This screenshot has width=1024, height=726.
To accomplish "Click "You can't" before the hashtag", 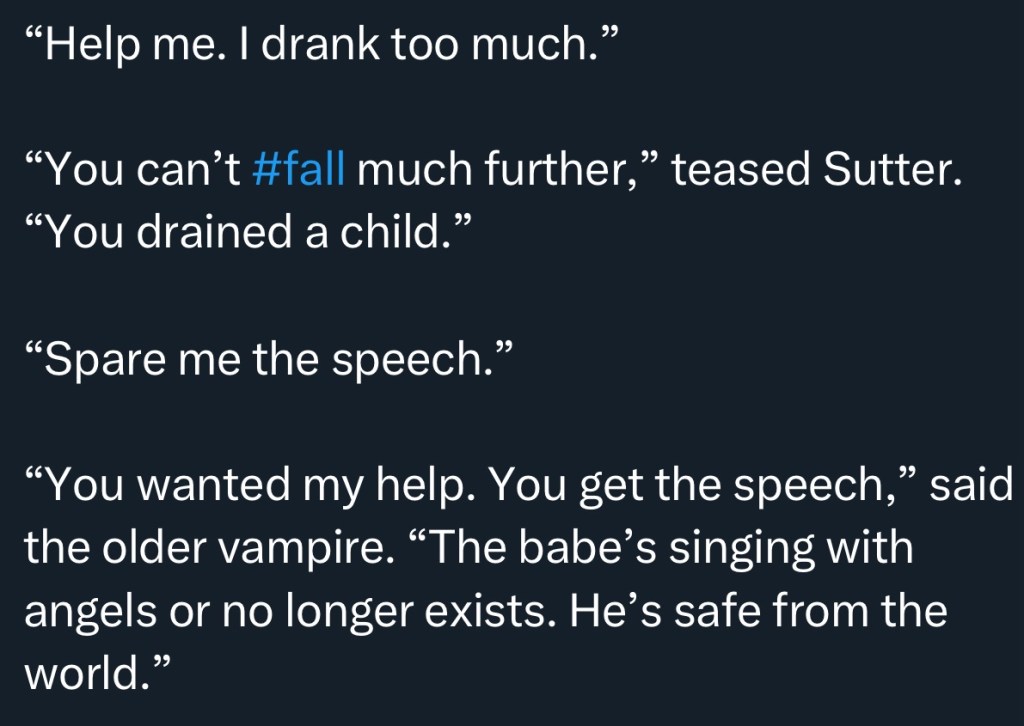I will click(130, 172).
